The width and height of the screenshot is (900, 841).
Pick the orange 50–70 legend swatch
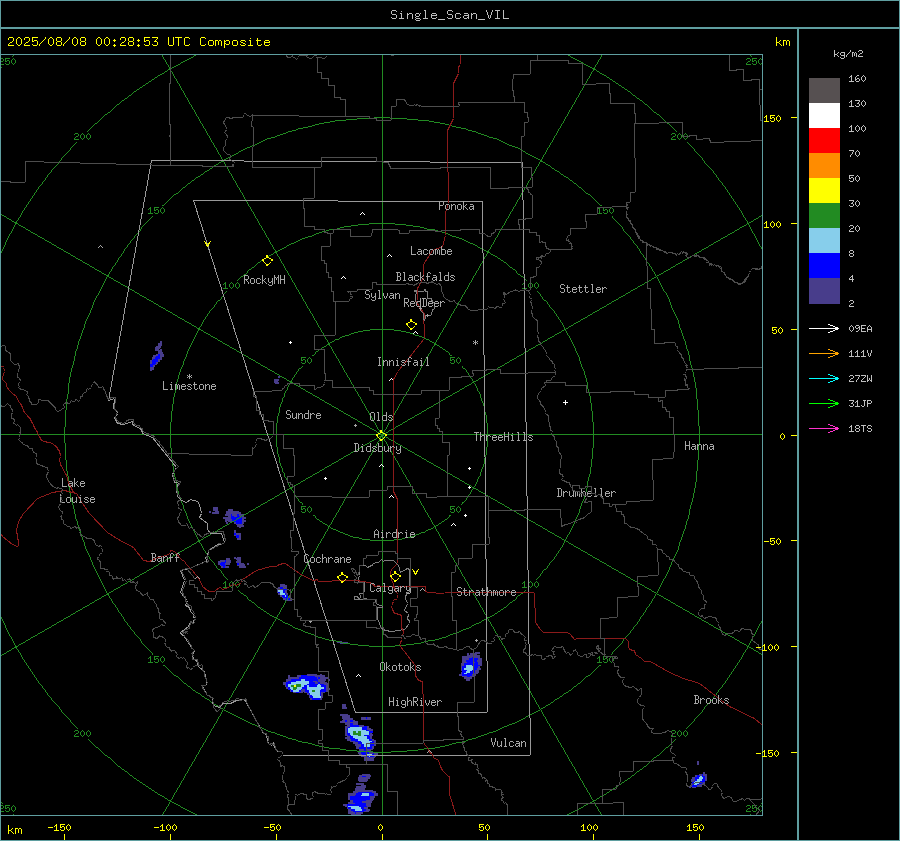pos(824,166)
